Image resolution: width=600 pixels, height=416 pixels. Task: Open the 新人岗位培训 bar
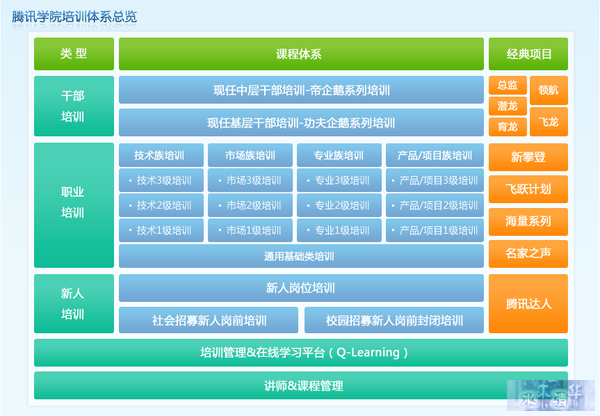(301, 288)
